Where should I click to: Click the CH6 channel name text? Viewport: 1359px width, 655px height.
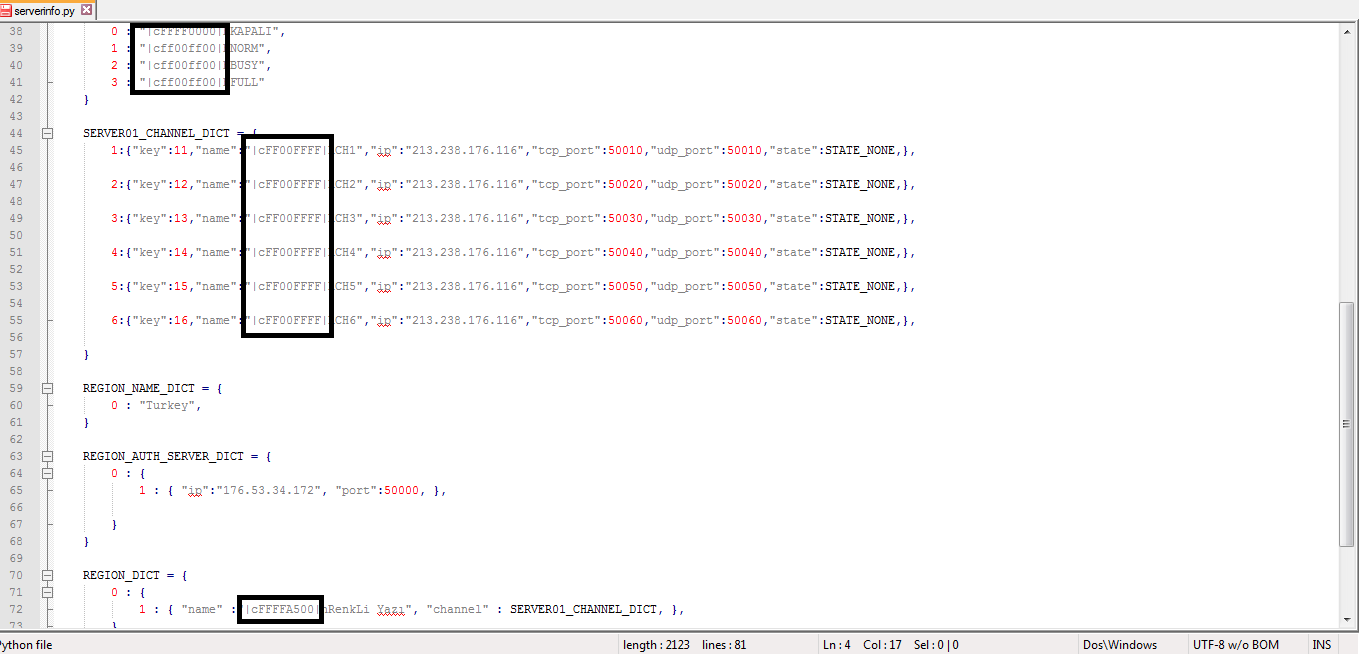[x=347, y=320]
